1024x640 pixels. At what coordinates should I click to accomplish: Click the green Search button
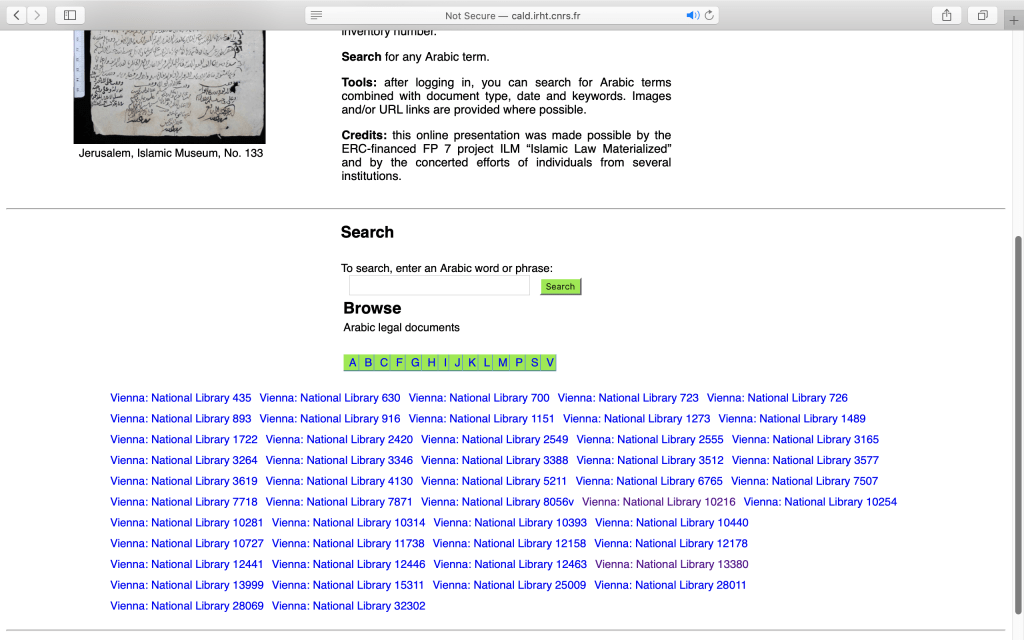click(560, 287)
